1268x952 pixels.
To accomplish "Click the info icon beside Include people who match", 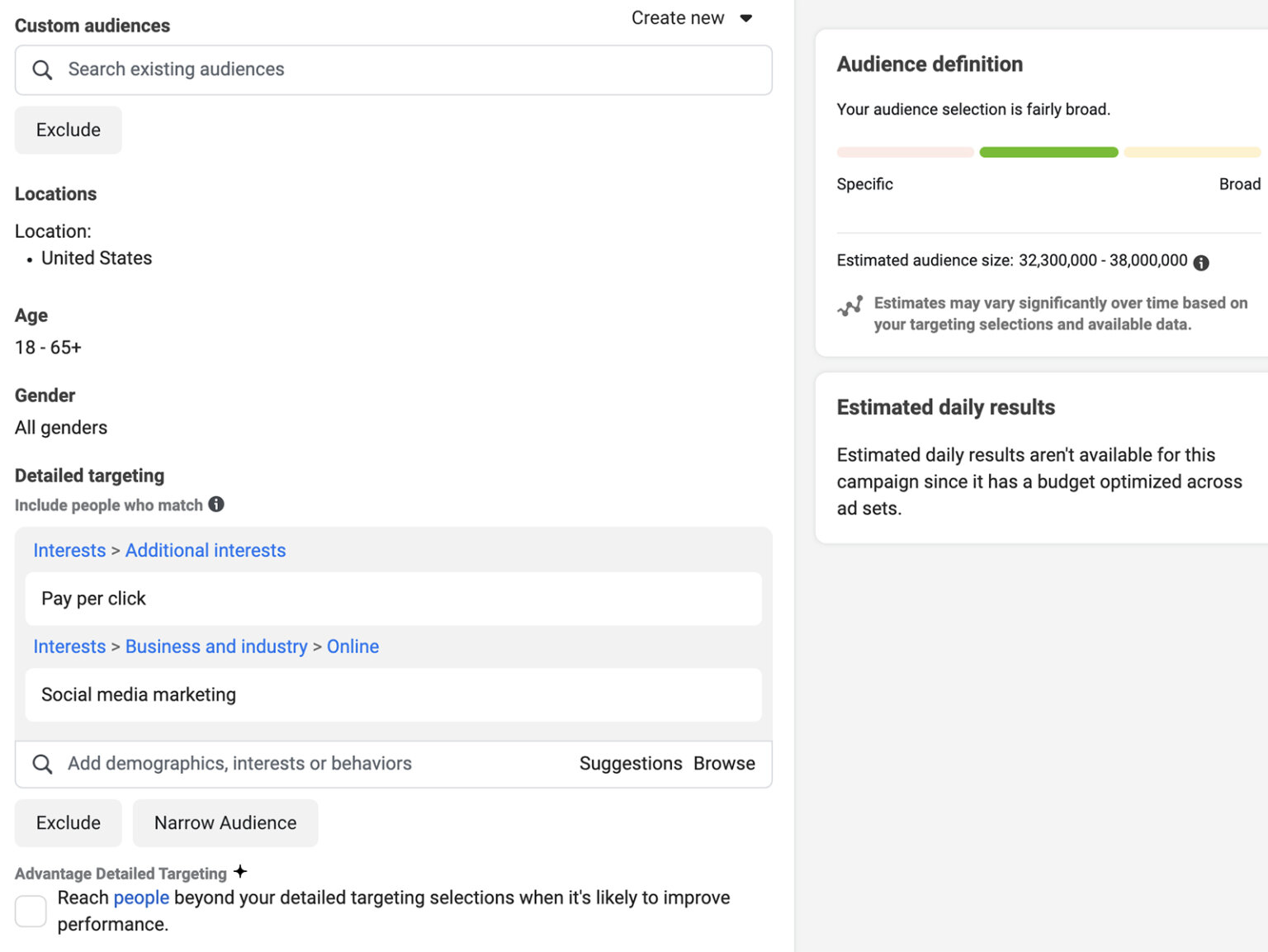I will click(x=216, y=504).
